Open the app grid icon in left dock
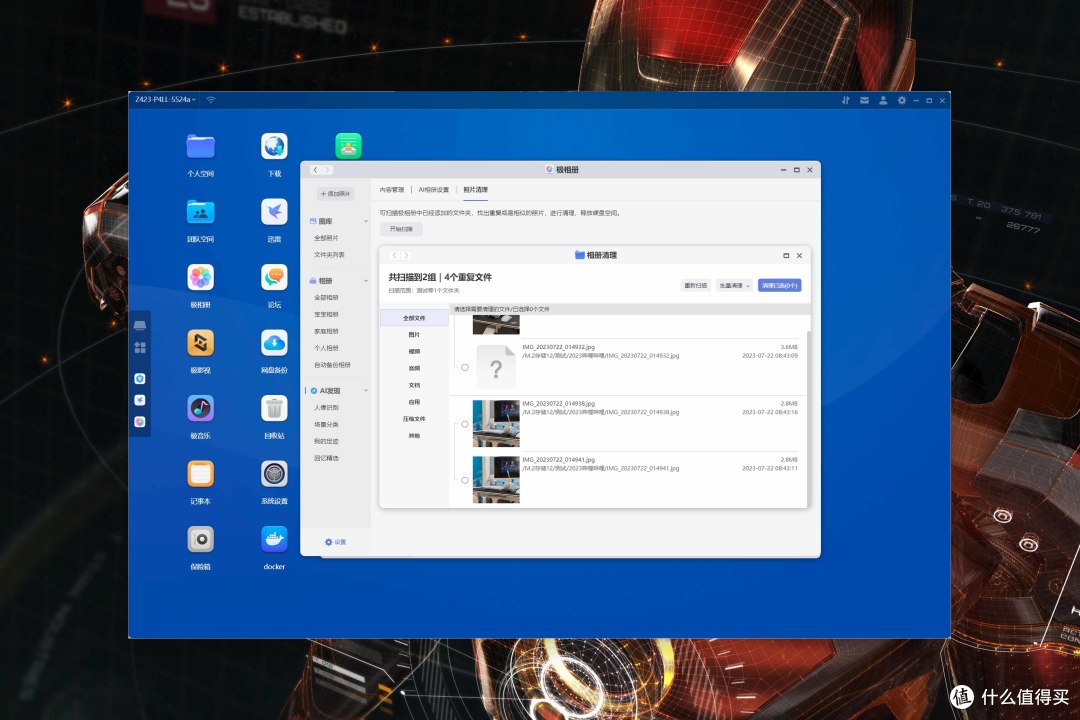The image size is (1080, 720). (x=140, y=347)
